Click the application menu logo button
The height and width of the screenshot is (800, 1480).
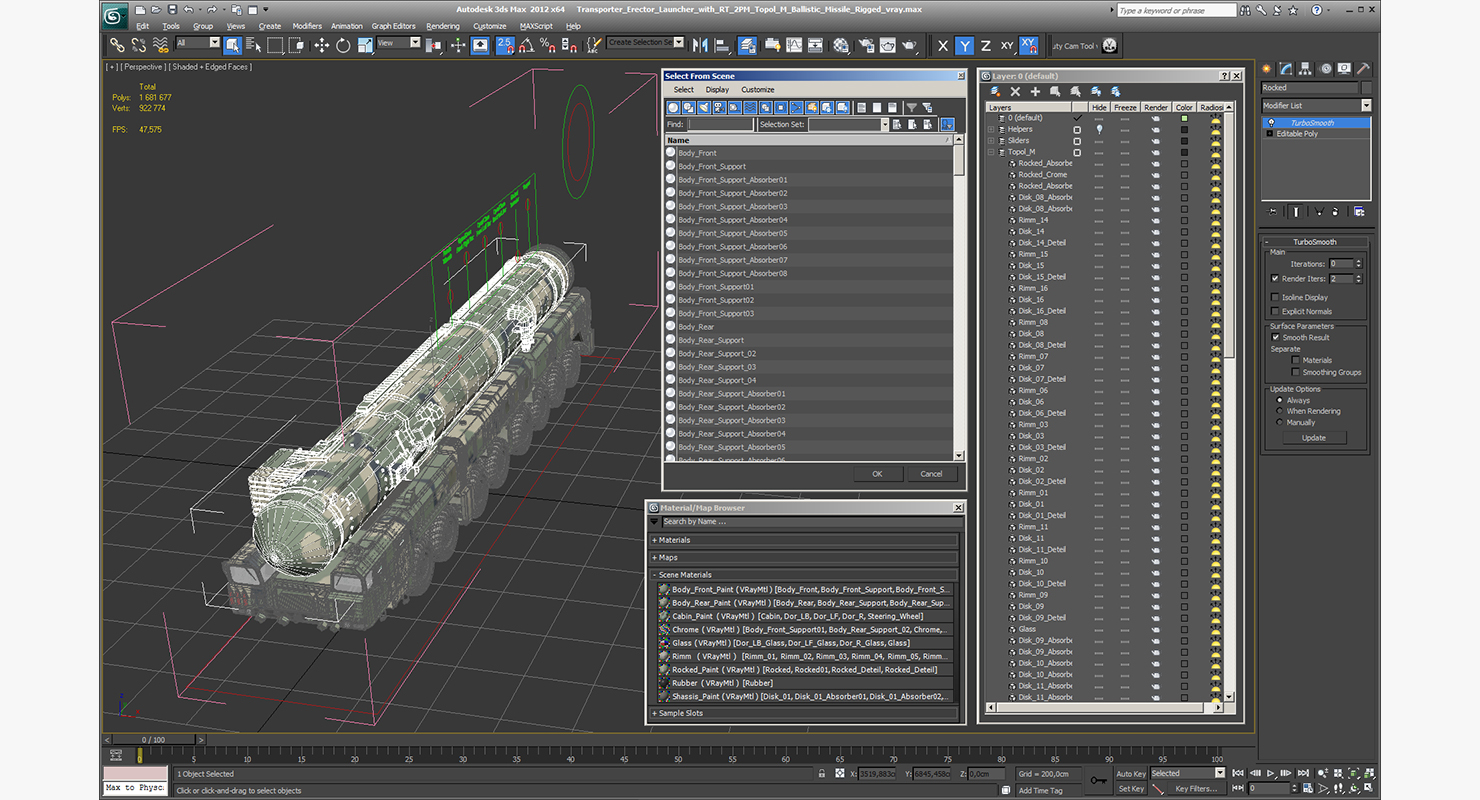pyautogui.click(x=116, y=15)
